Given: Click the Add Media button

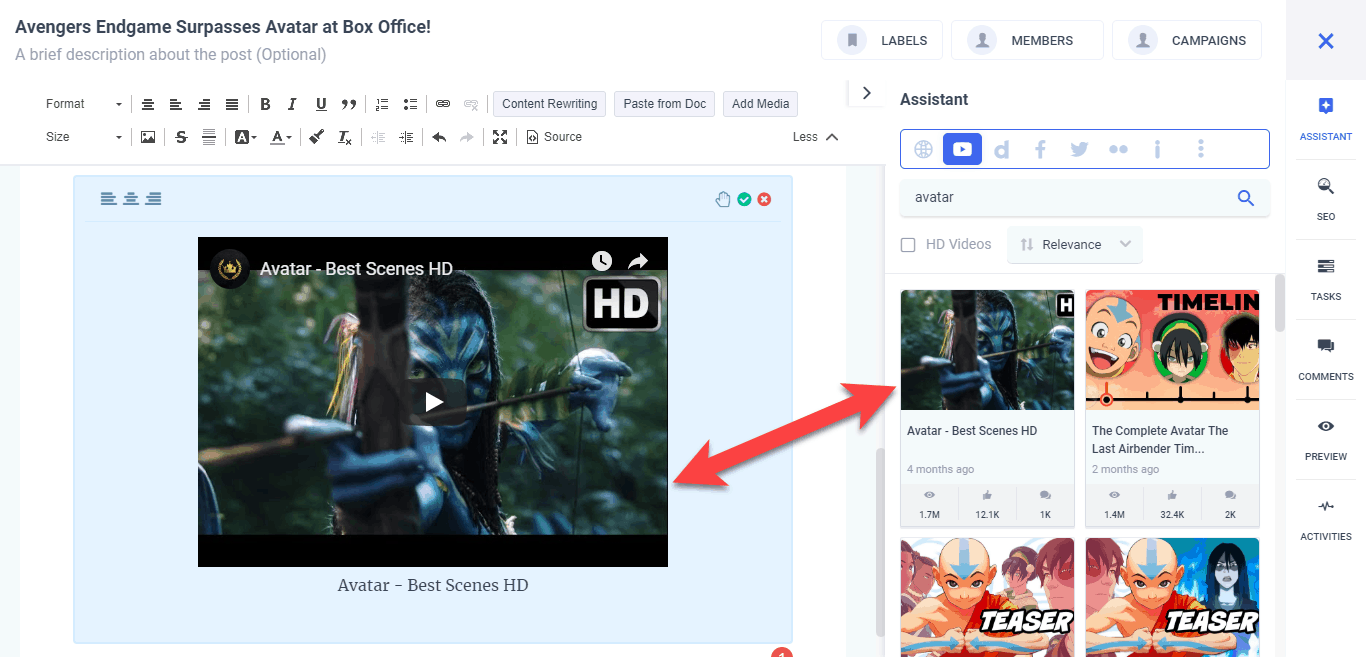Looking at the screenshot, I should coord(760,104).
